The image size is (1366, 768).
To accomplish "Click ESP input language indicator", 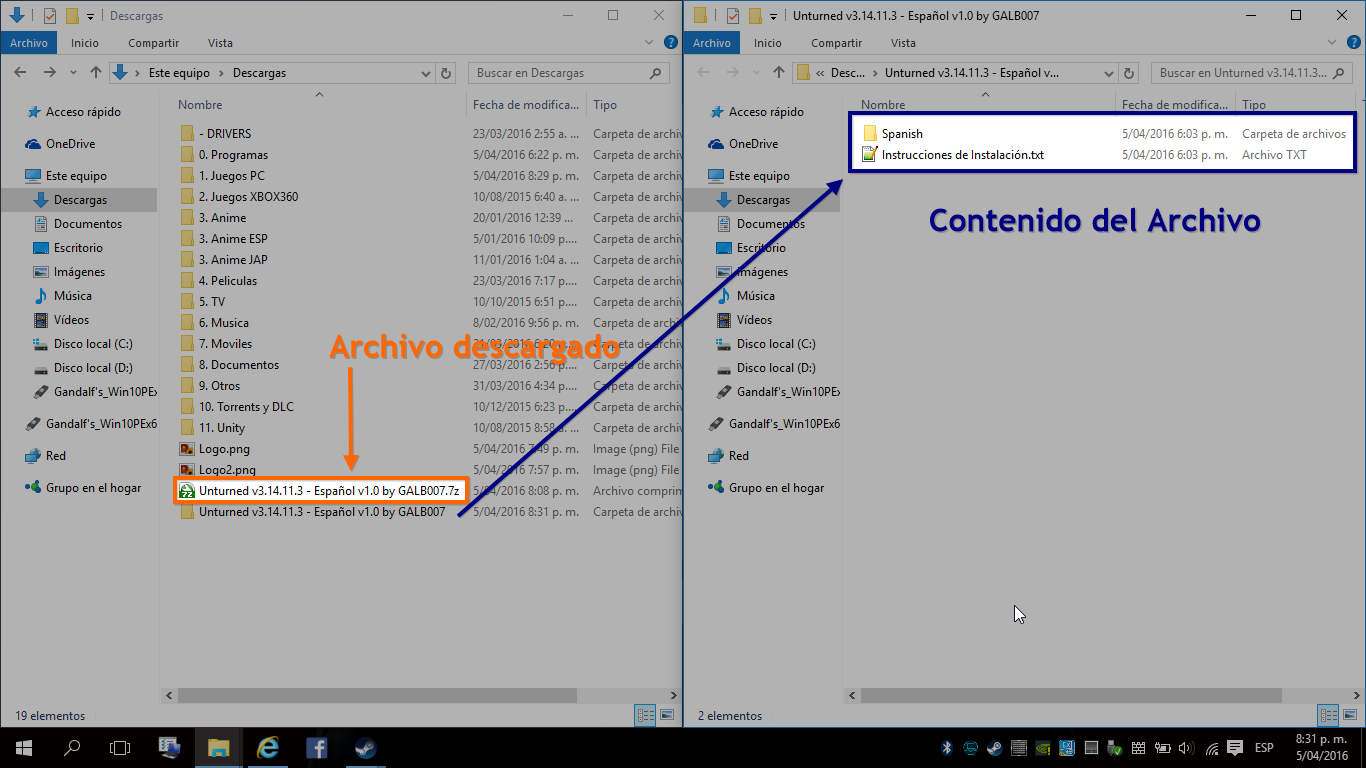I will 1264,748.
